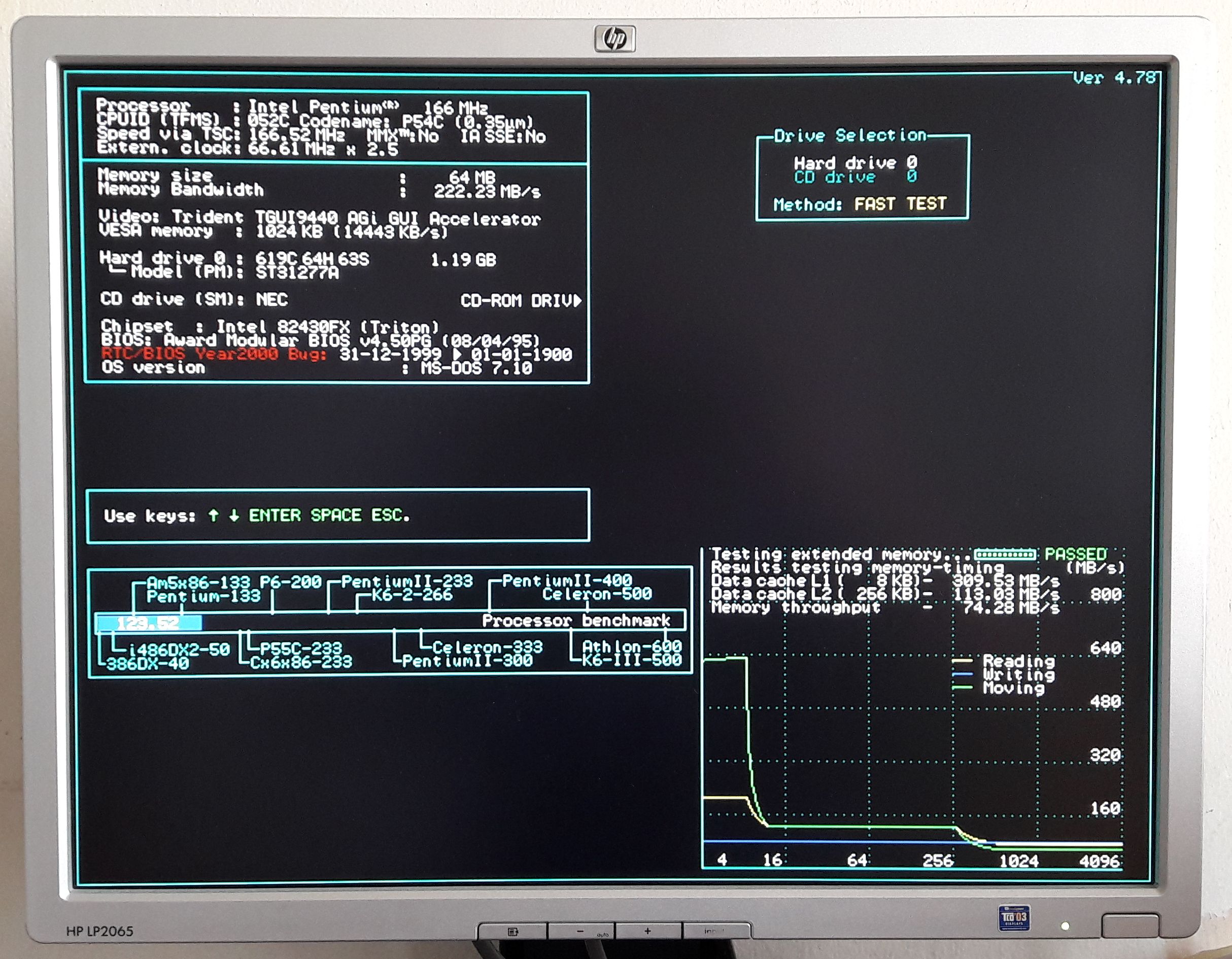Click the 'Cx6x86-233' benchmark label
1232x959 pixels.
click(x=301, y=662)
